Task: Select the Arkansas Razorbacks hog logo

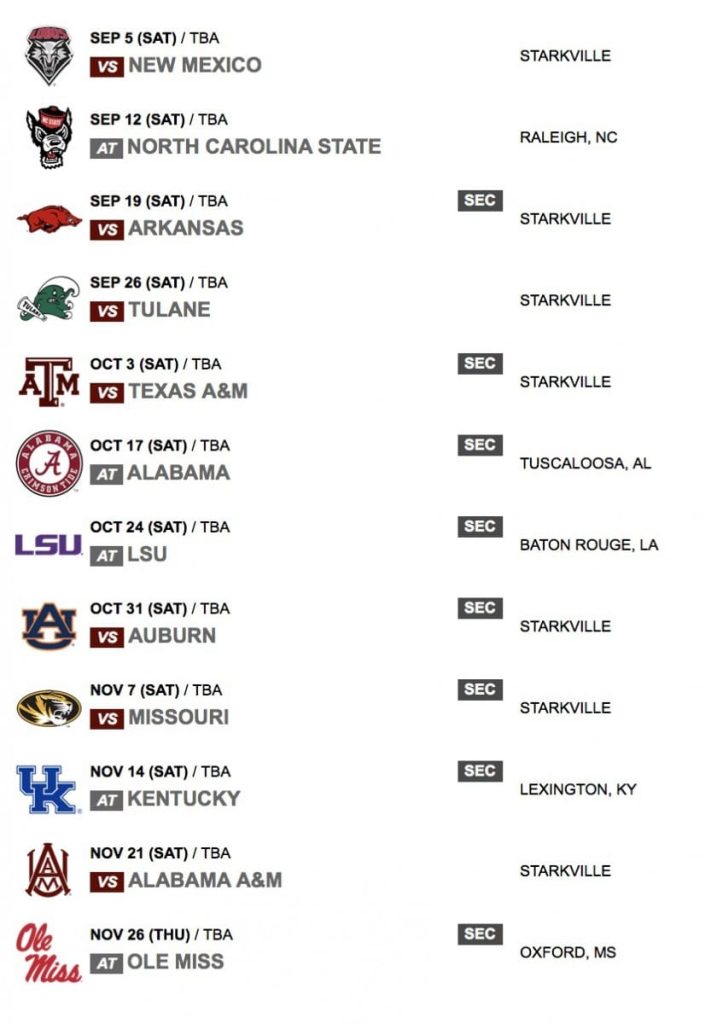Action: [x=49, y=219]
